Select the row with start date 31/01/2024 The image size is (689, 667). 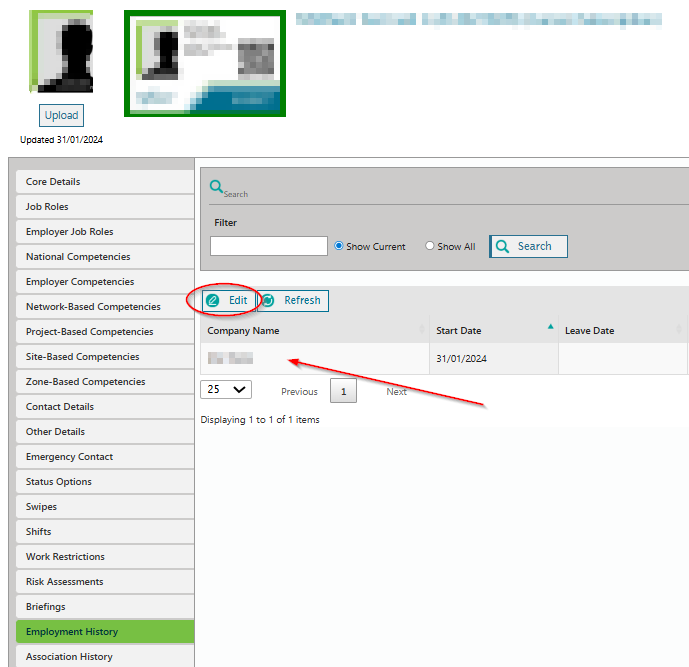pos(444,359)
